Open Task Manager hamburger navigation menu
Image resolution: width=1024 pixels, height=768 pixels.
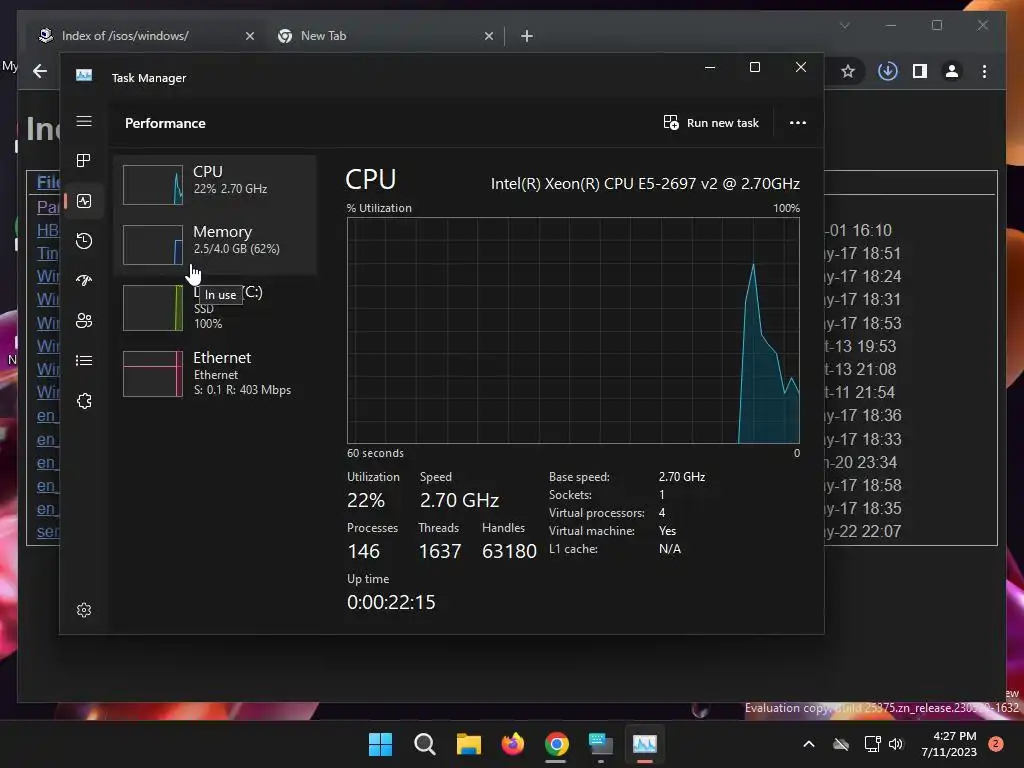tap(84, 121)
